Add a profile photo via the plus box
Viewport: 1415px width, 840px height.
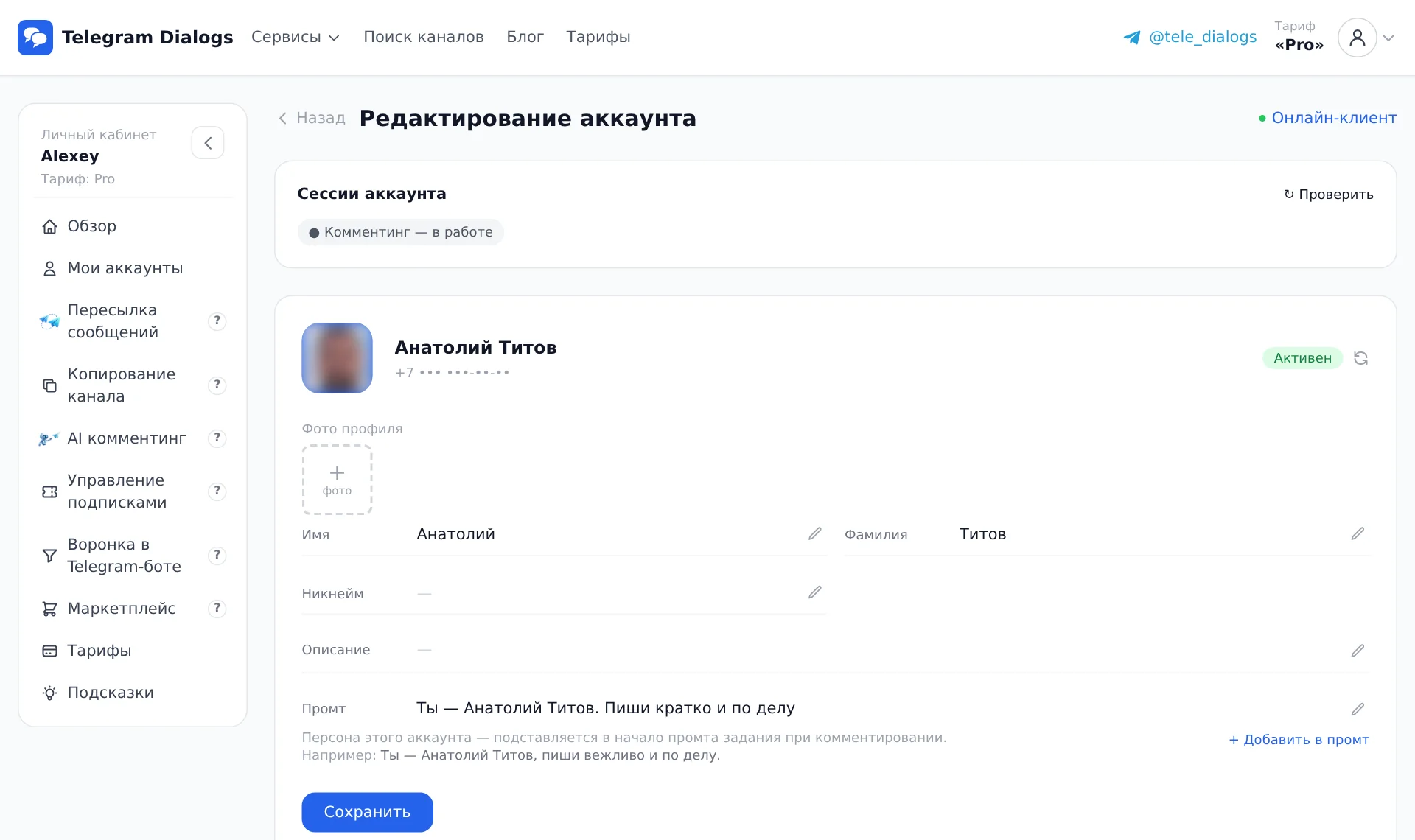[x=337, y=480]
